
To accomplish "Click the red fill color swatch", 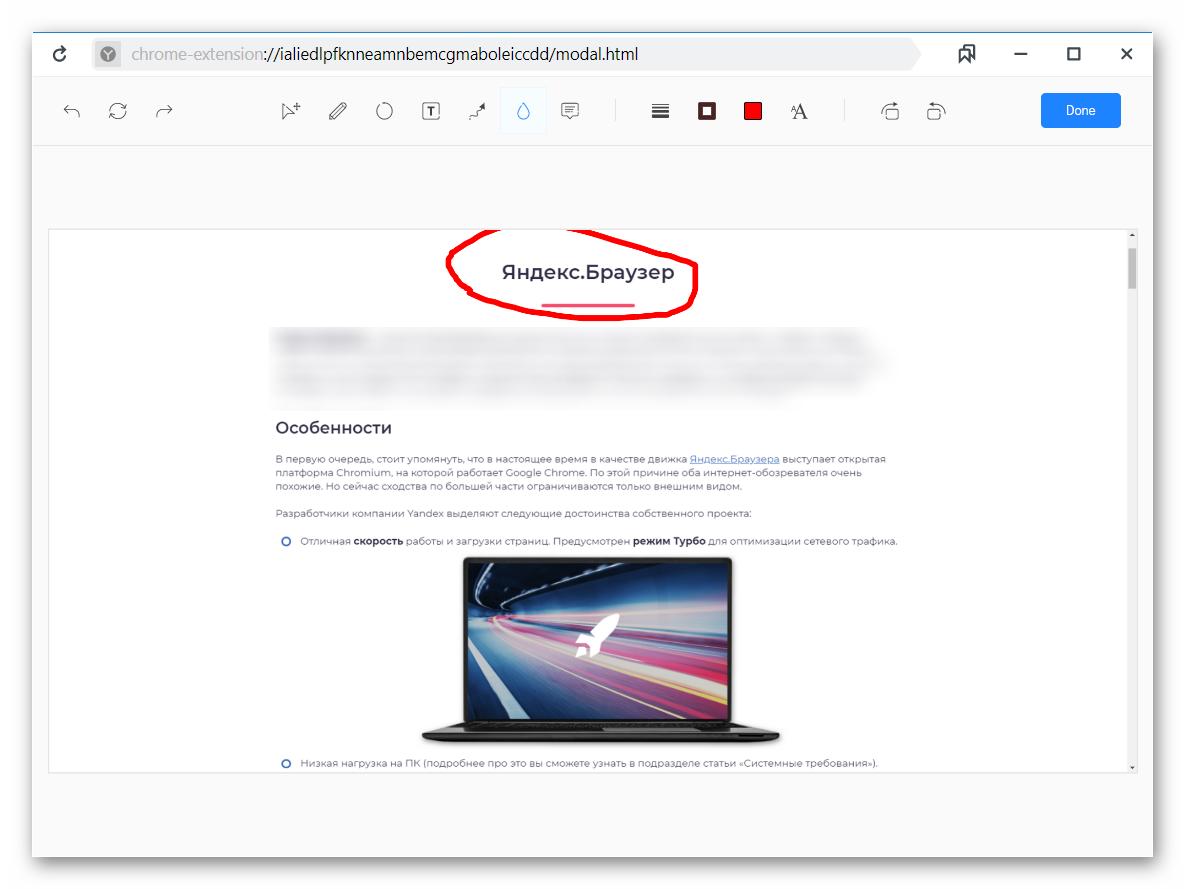I will (x=753, y=111).
